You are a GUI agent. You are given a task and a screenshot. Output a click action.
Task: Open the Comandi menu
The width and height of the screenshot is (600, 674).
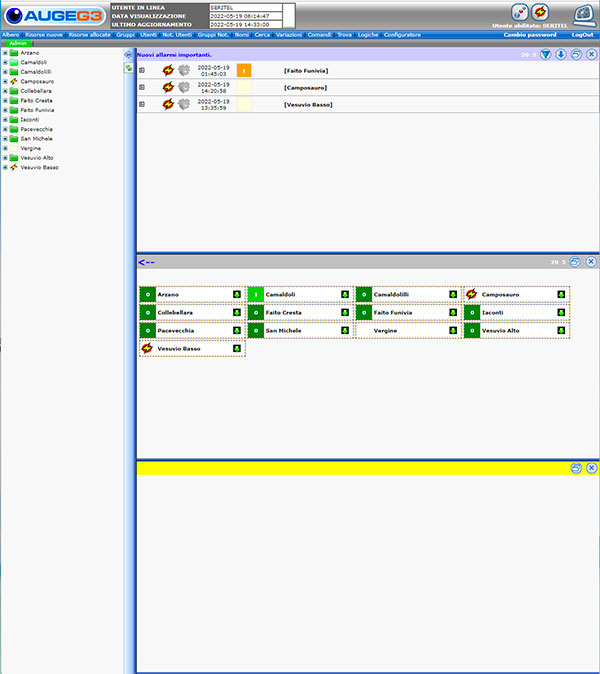318,35
